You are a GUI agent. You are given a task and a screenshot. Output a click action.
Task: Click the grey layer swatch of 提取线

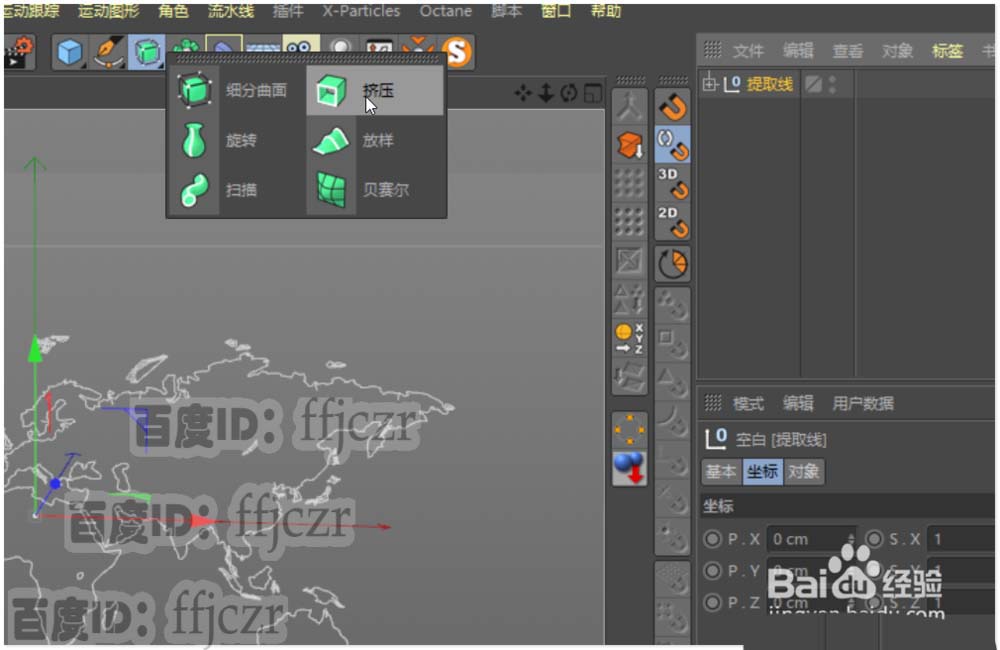(813, 84)
